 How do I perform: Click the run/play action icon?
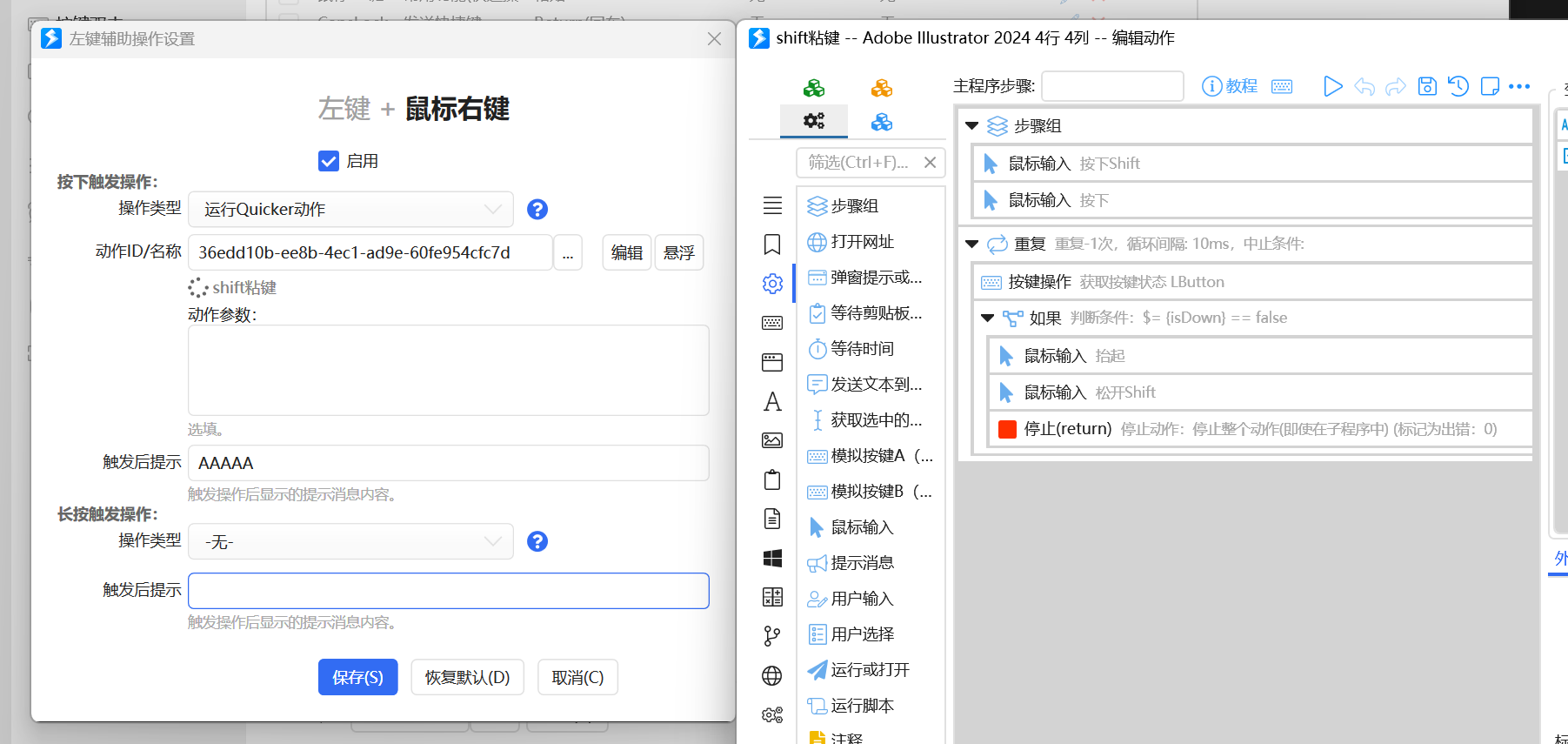(1332, 86)
